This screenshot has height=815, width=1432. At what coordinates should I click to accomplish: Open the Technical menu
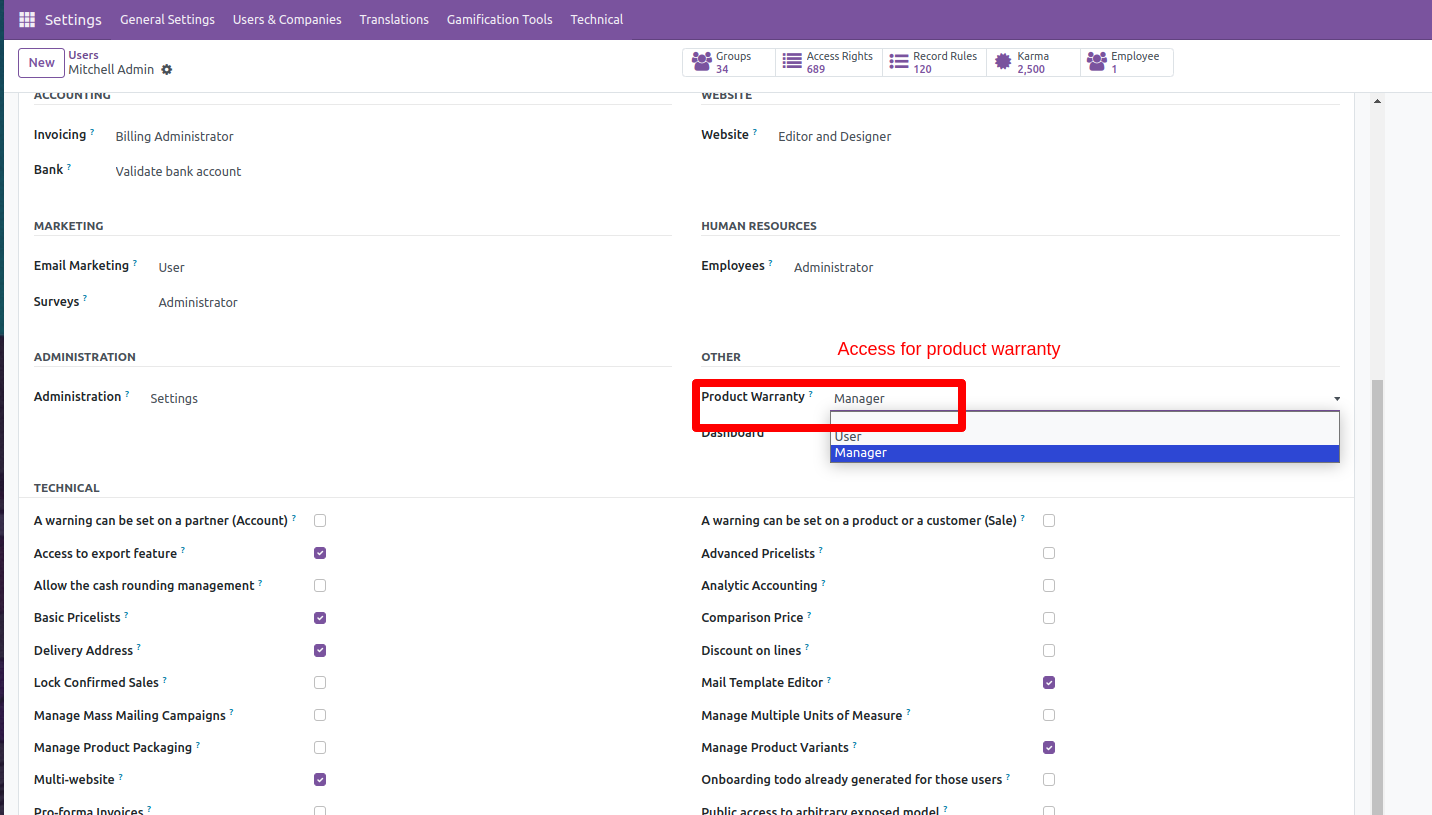coord(596,20)
